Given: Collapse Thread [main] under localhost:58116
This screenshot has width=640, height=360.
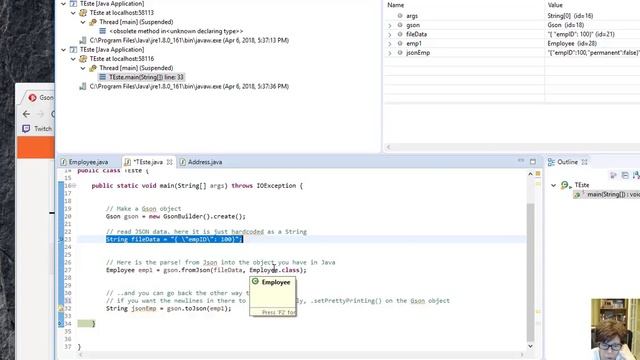Looking at the screenshot, I should coord(83,68).
